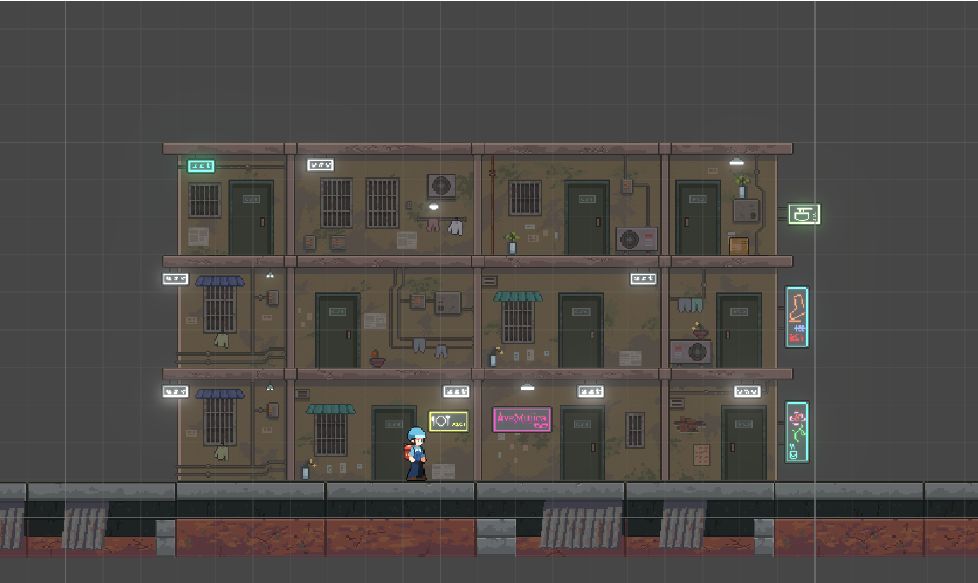Select the hanging laundry on top-floor clothesline
Screen dimensions: 978x583
444,224
